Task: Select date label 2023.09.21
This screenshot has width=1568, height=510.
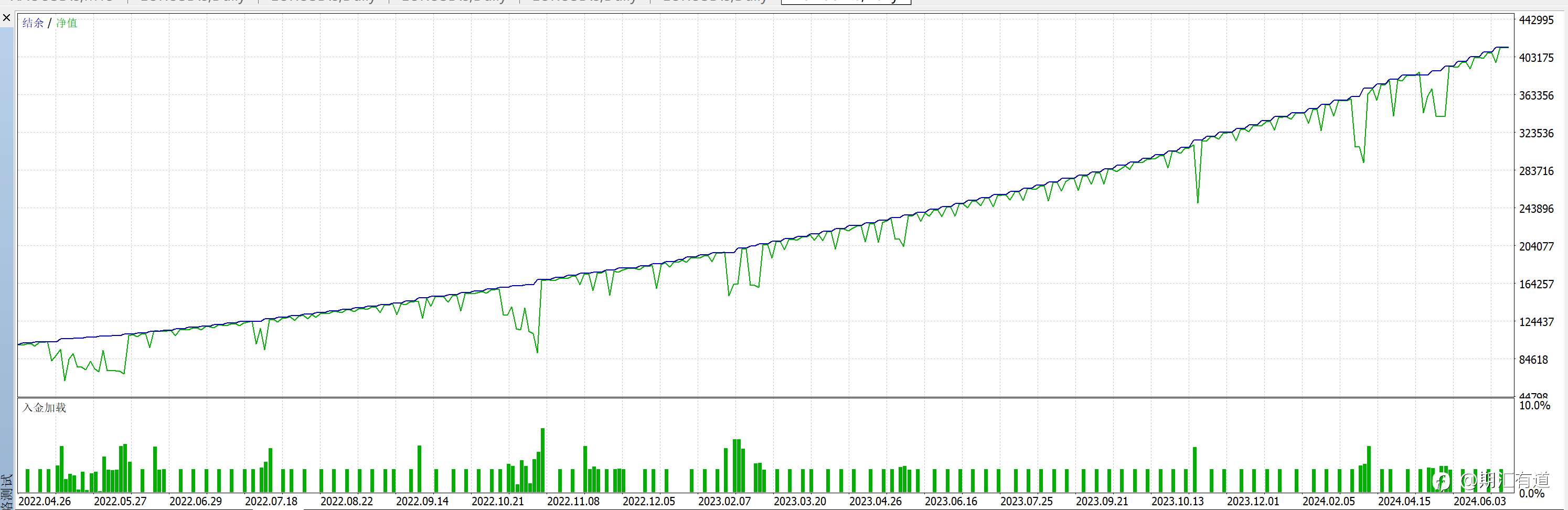Action: [1102, 502]
